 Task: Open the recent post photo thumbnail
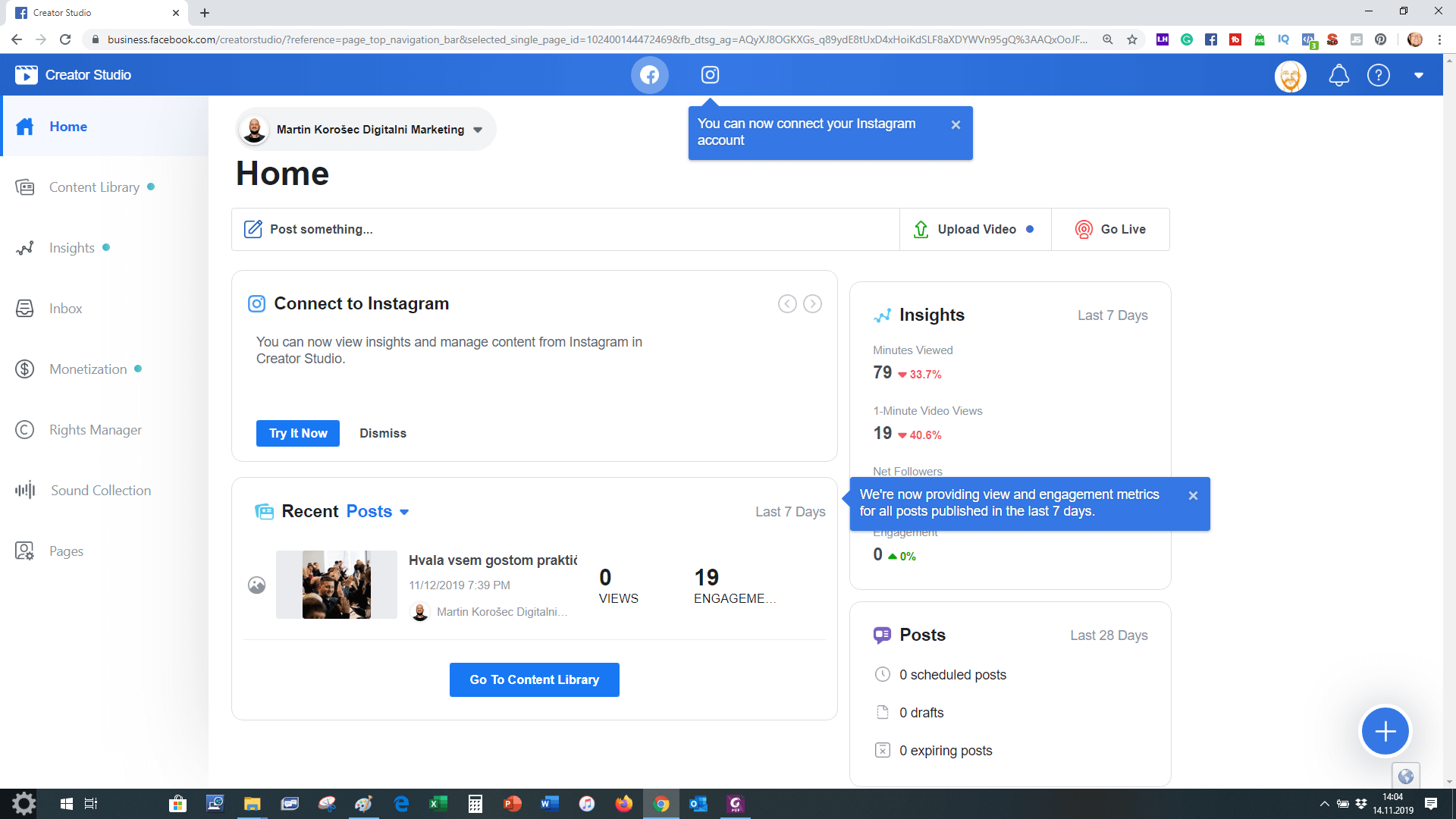point(336,585)
